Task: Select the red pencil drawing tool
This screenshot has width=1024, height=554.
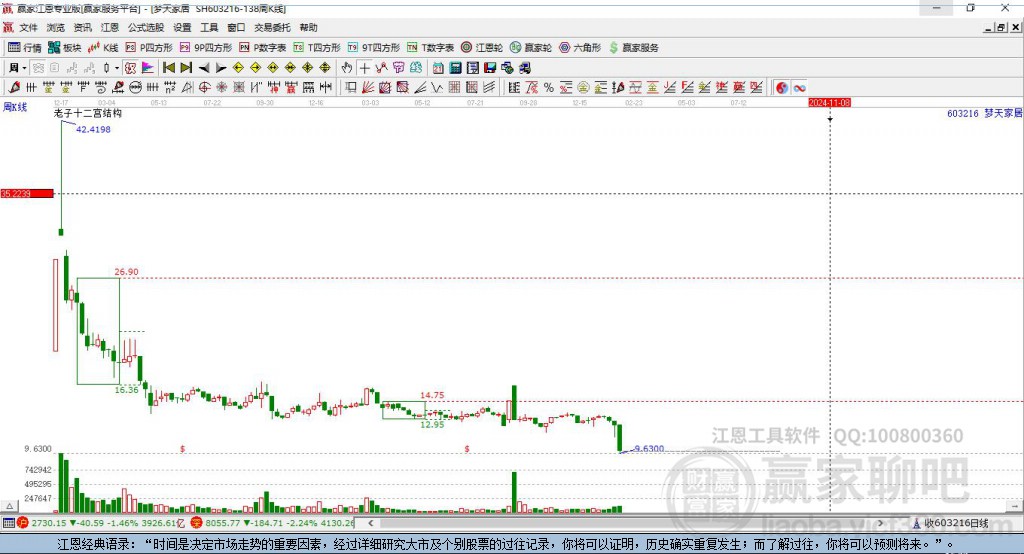Action: (14, 88)
